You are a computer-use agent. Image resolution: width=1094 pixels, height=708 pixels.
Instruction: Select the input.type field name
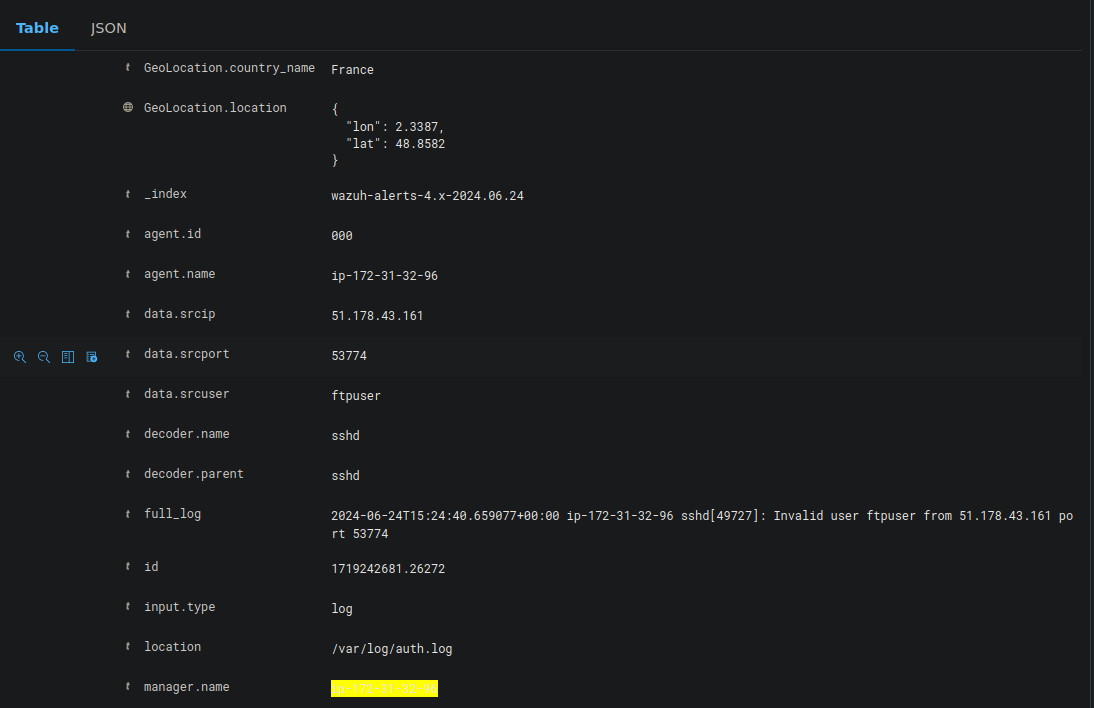pos(179,607)
